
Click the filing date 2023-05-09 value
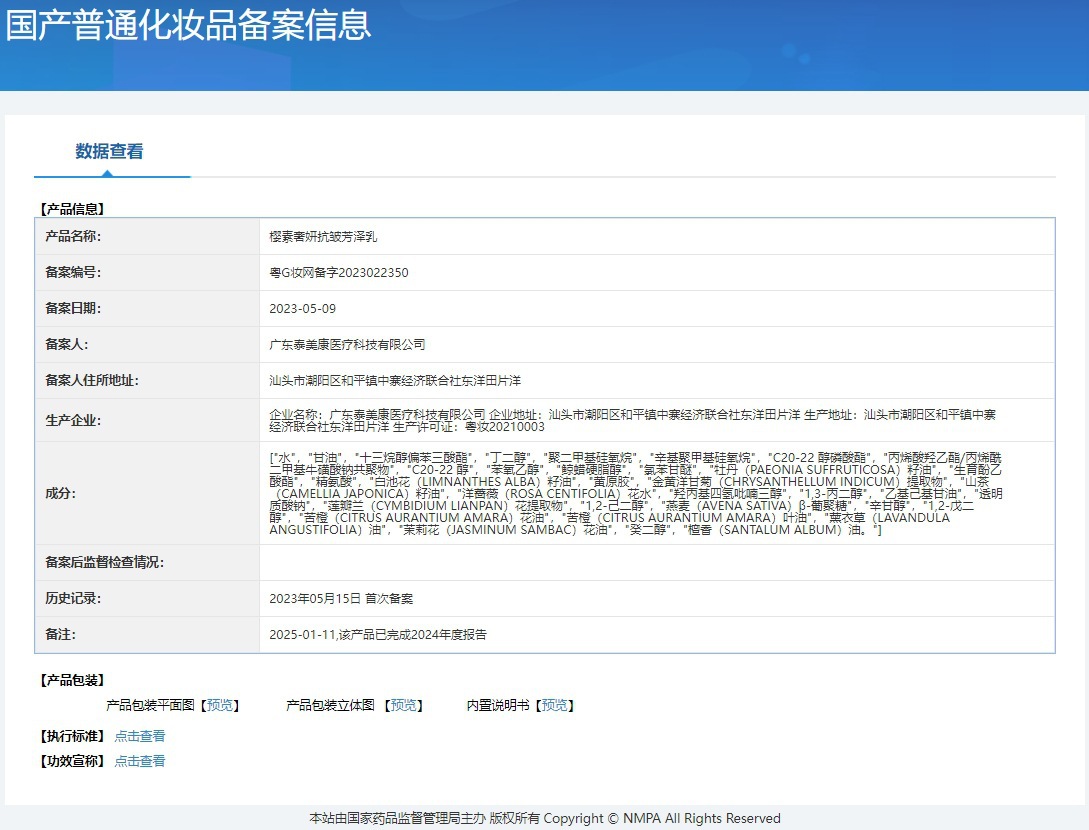click(x=303, y=309)
